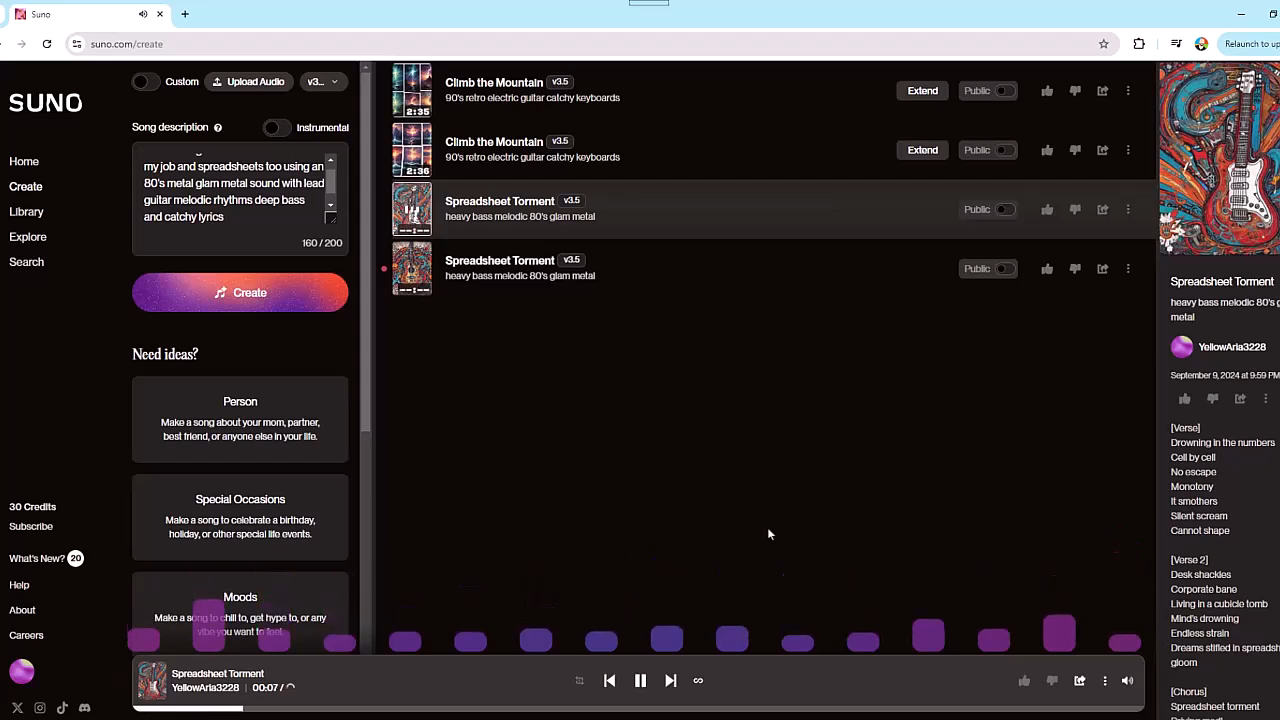Open Suno's Instagram page icon
1280x720 pixels.
[40, 708]
